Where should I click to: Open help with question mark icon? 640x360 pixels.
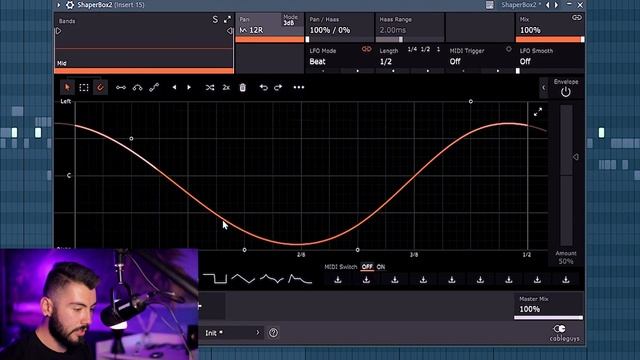pos(273,333)
